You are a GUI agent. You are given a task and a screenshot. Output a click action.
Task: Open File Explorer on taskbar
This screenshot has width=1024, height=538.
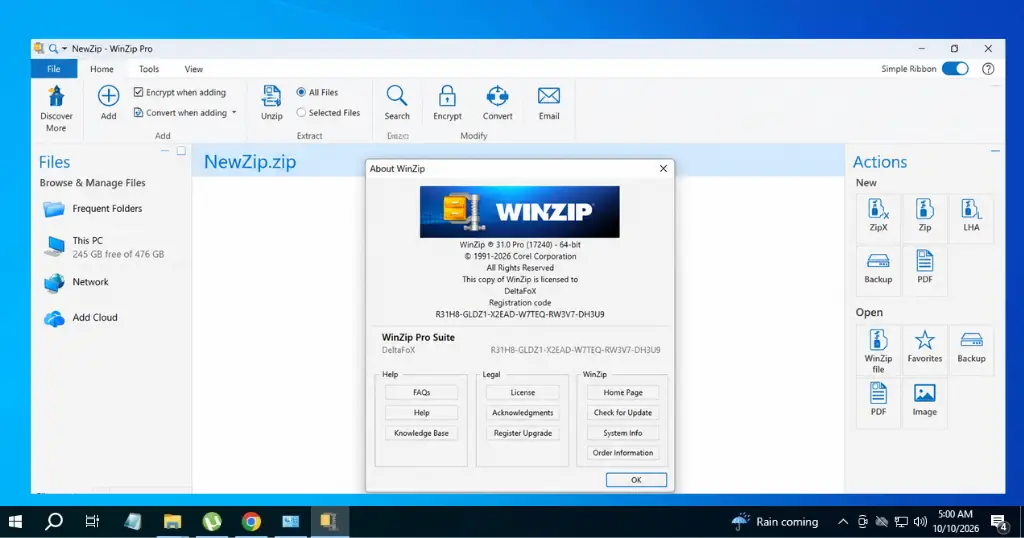click(172, 521)
